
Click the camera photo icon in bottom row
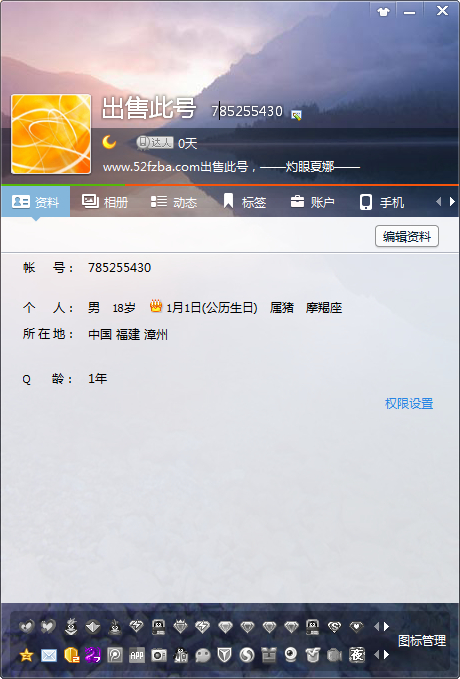click(x=159, y=655)
